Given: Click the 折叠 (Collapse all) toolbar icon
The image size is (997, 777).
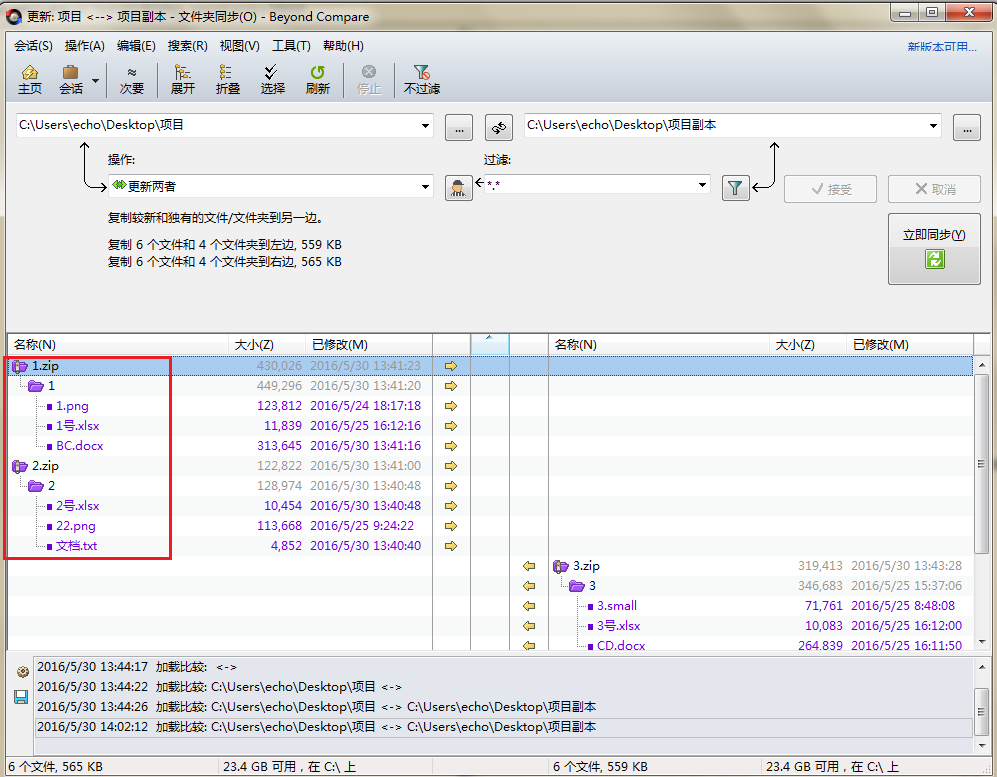Looking at the screenshot, I should (x=227, y=79).
